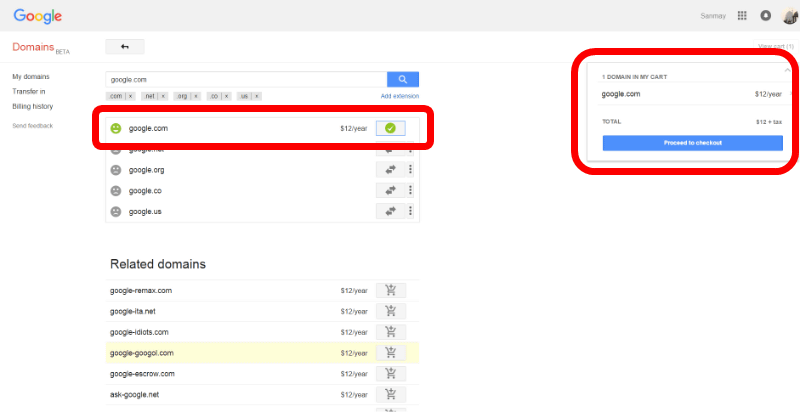Click the Google logo
The image size is (800, 412).
[38, 16]
